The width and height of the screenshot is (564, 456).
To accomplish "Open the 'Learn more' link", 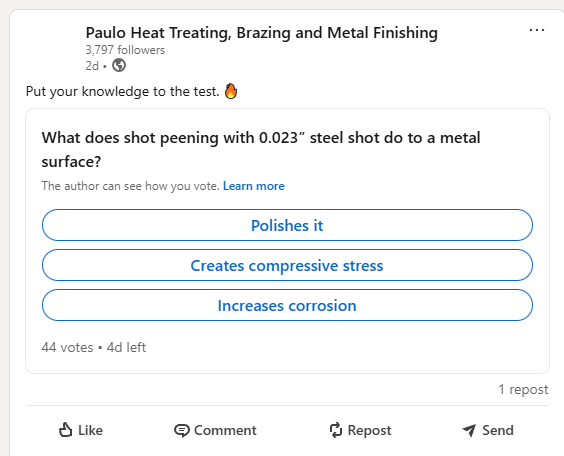I will [x=254, y=186].
